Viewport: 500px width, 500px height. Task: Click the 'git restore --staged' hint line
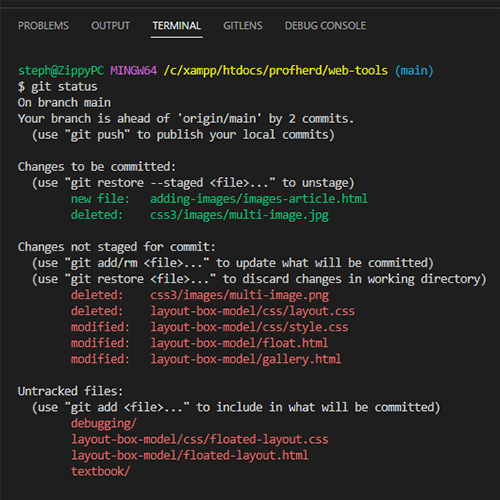(x=193, y=183)
